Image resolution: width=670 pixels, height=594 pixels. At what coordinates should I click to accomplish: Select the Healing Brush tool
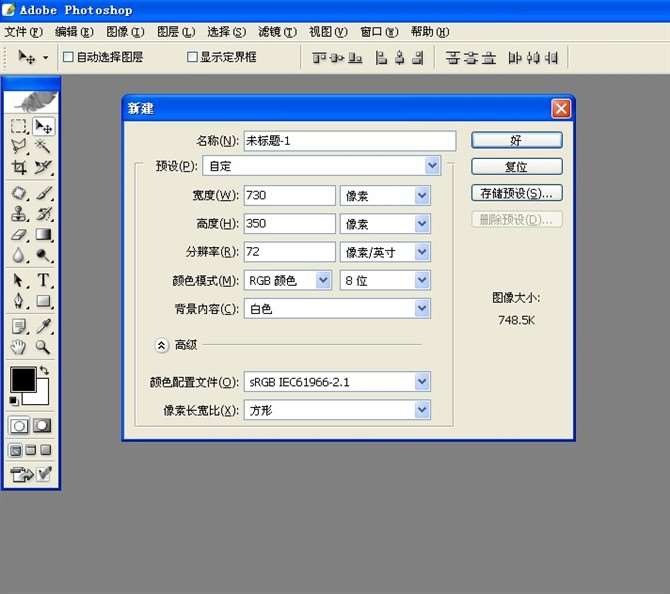[18, 193]
